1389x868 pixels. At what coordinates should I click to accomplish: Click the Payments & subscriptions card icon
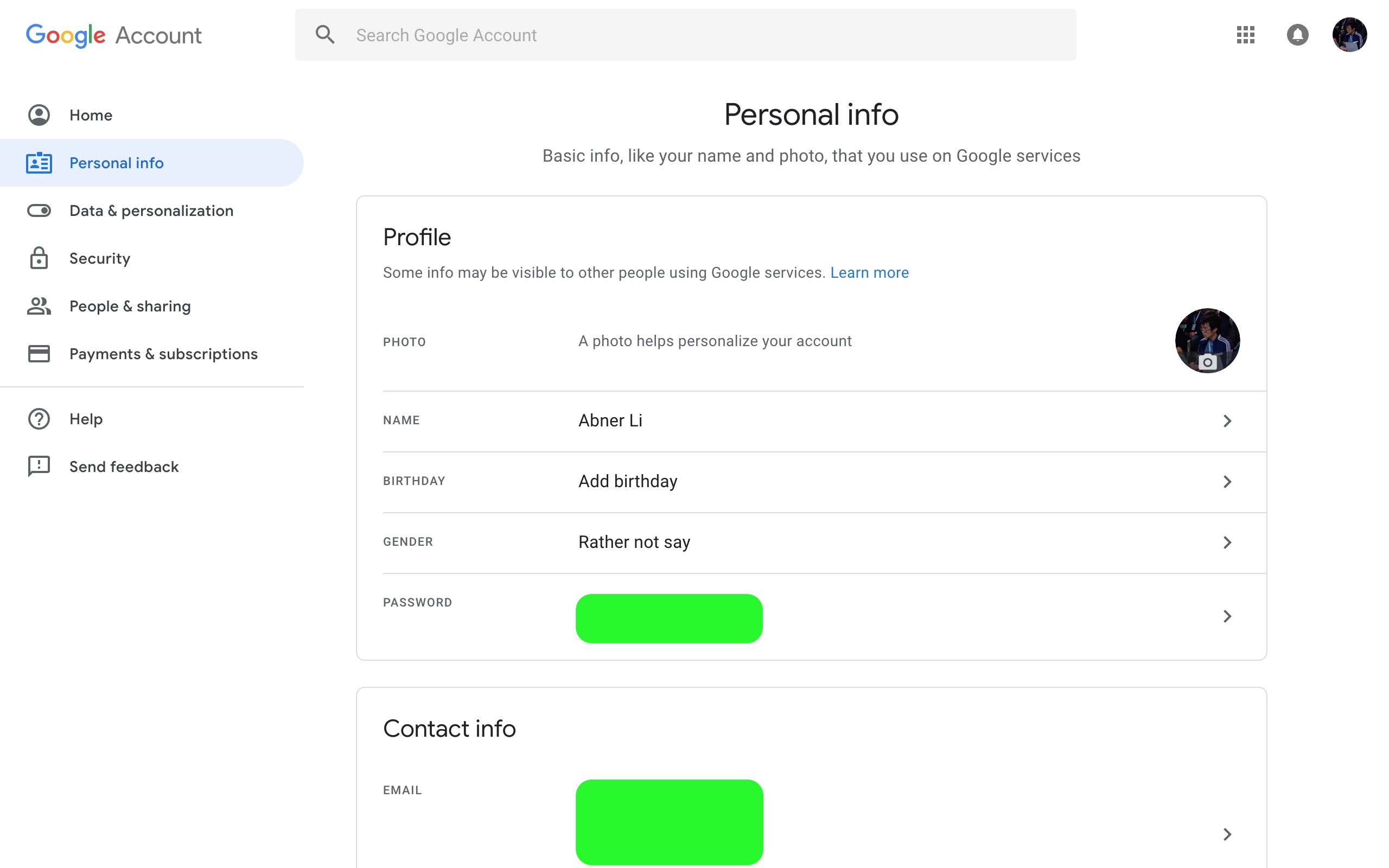(38, 354)
